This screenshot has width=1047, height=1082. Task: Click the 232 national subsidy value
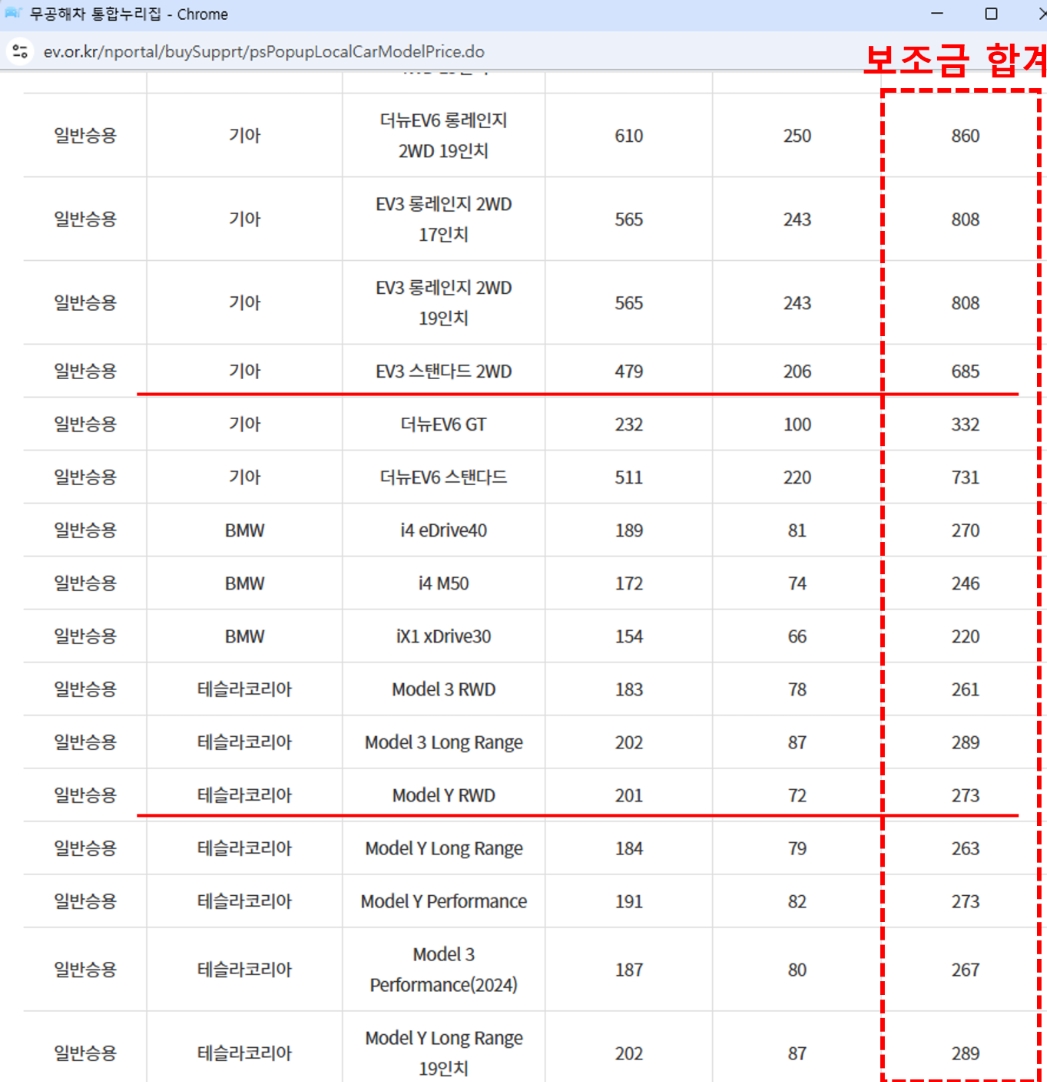pos(629,424)
